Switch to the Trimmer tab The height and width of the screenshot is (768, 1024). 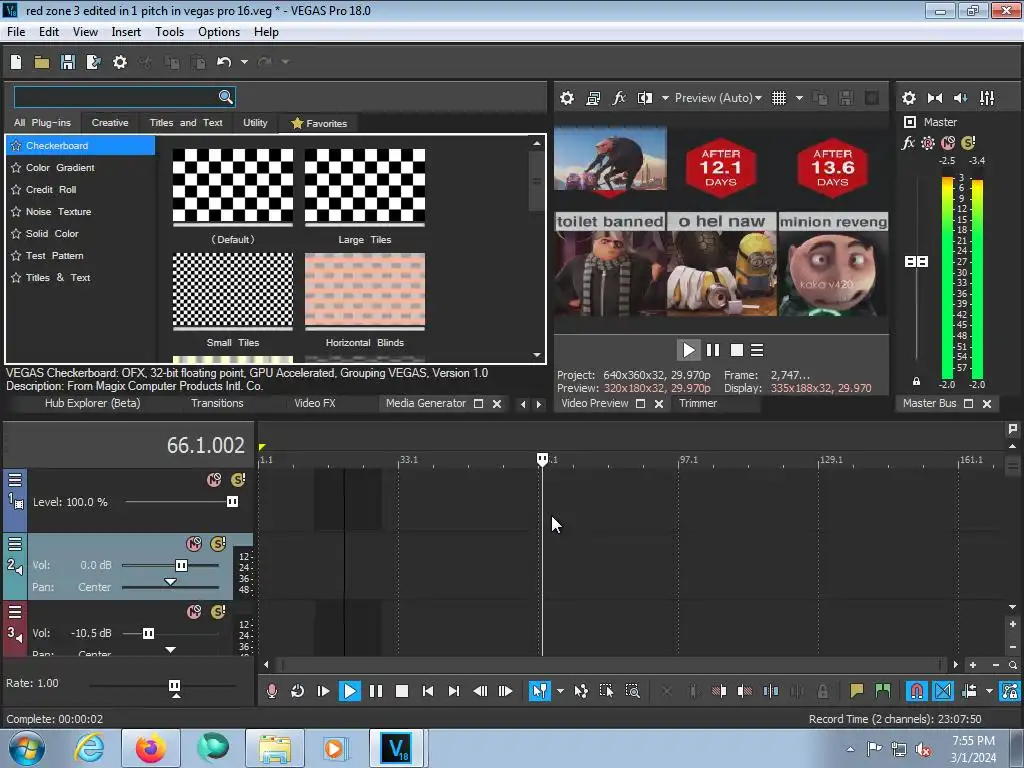(698, 403)
